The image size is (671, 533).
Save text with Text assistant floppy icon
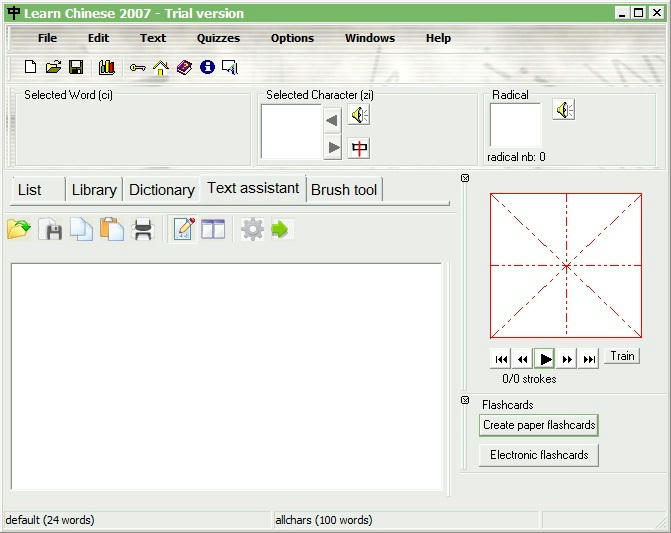pyautogui.click(x=50, y=229)
